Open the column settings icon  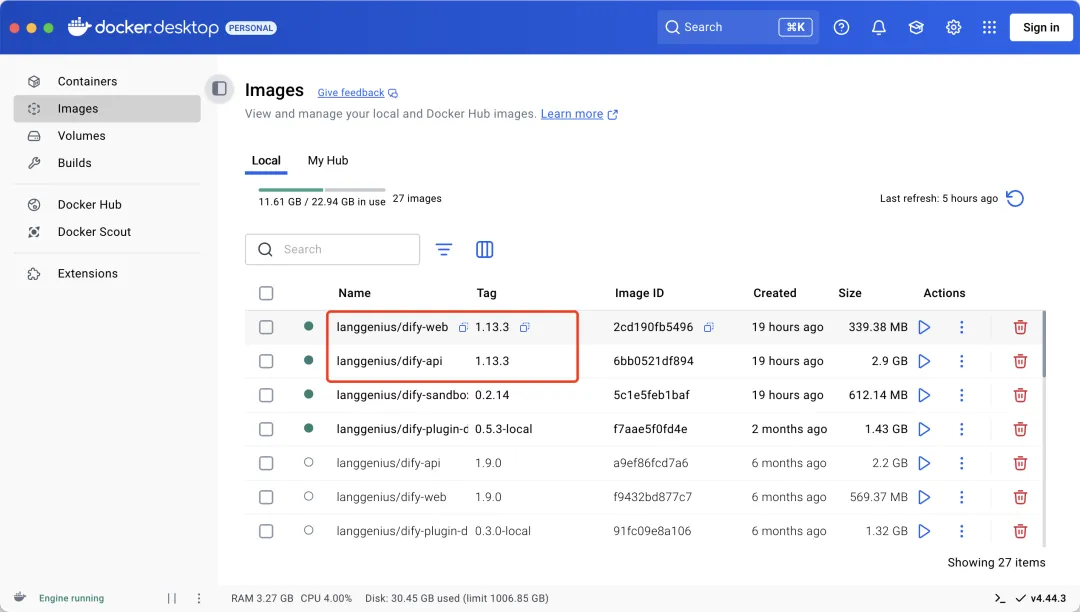click(484, 249)
